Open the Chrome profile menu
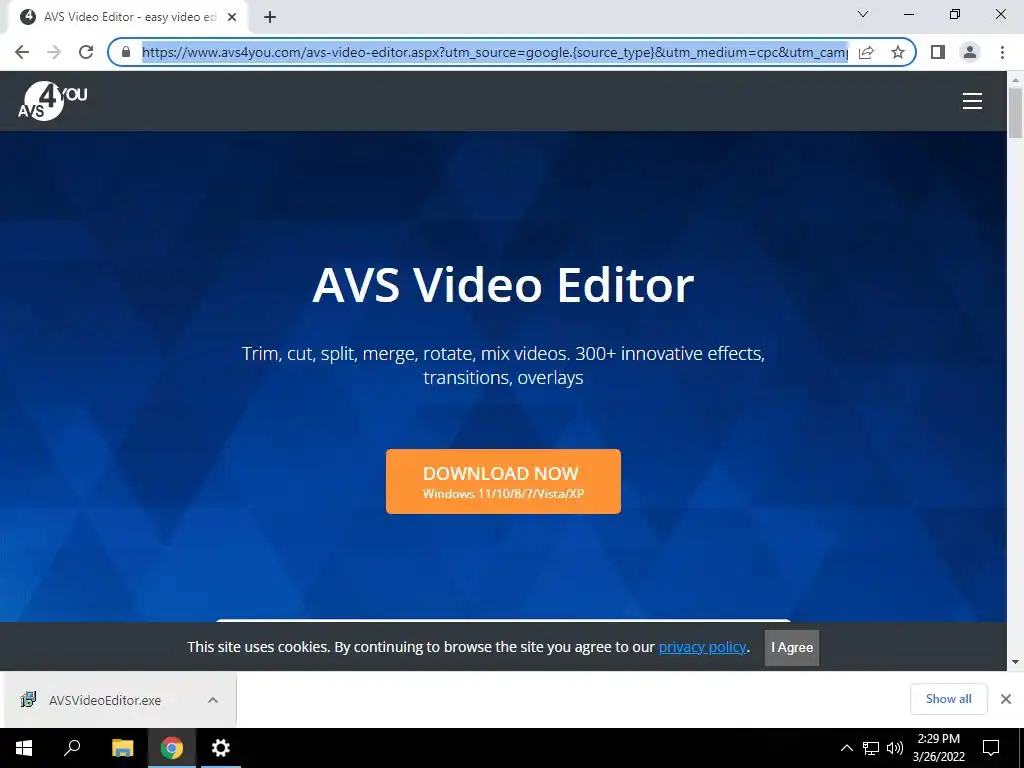1024x768 pixels. [970, 52]
